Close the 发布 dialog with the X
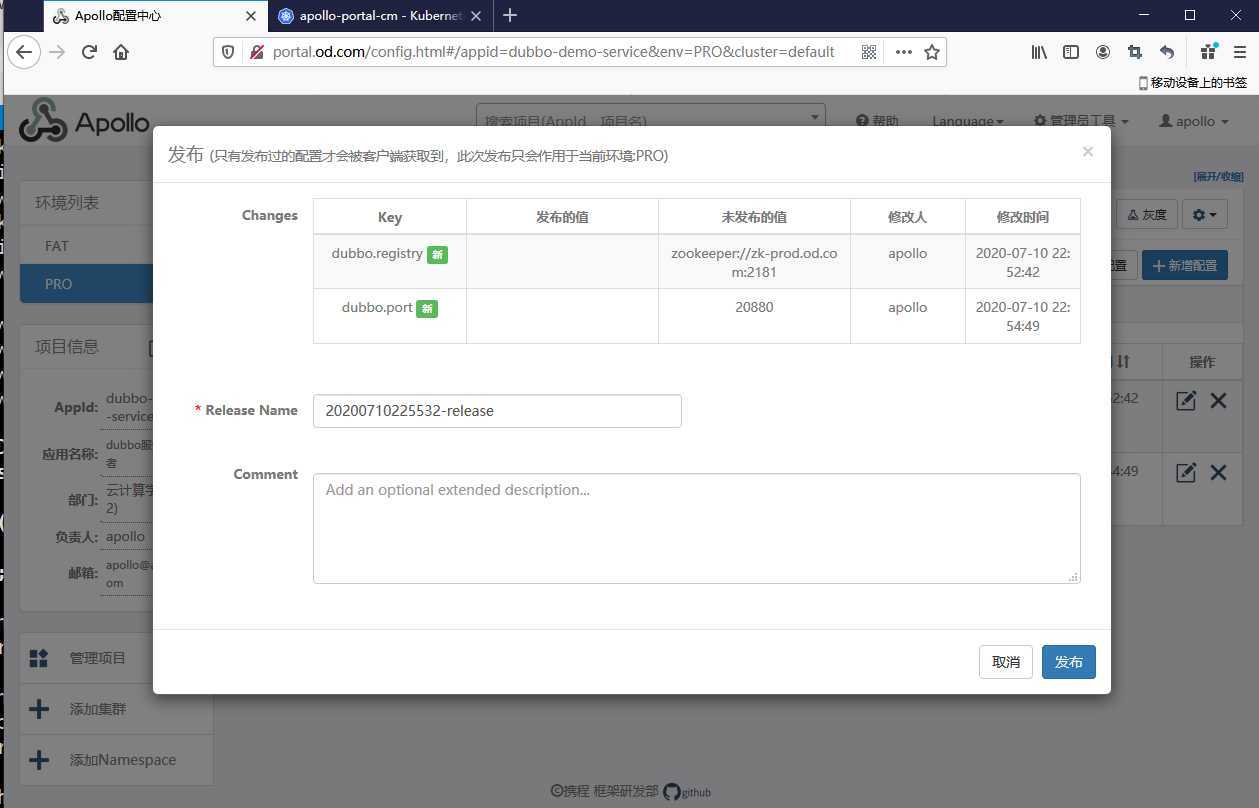Viewport: 1259px width, 808px height. [x=1088, y=152]
